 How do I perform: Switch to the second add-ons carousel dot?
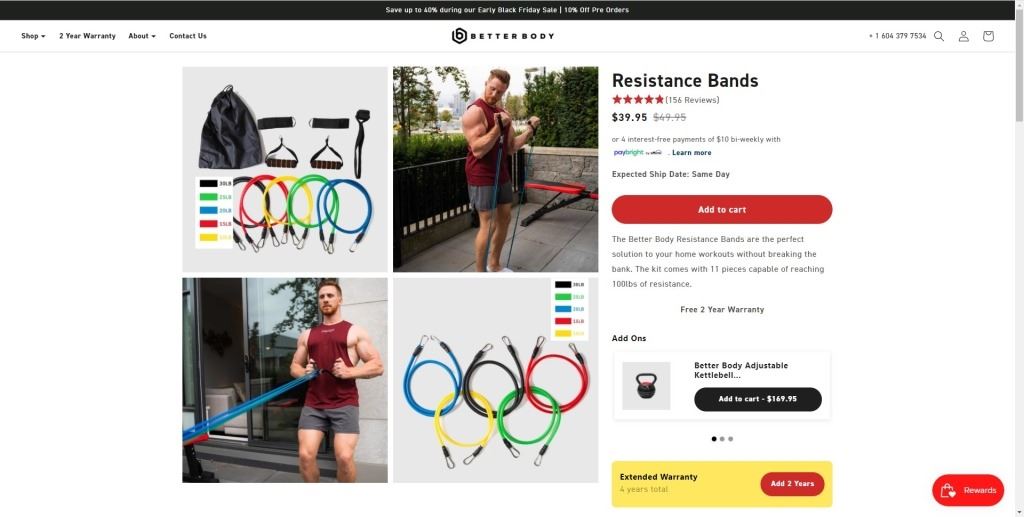point(722,439)
